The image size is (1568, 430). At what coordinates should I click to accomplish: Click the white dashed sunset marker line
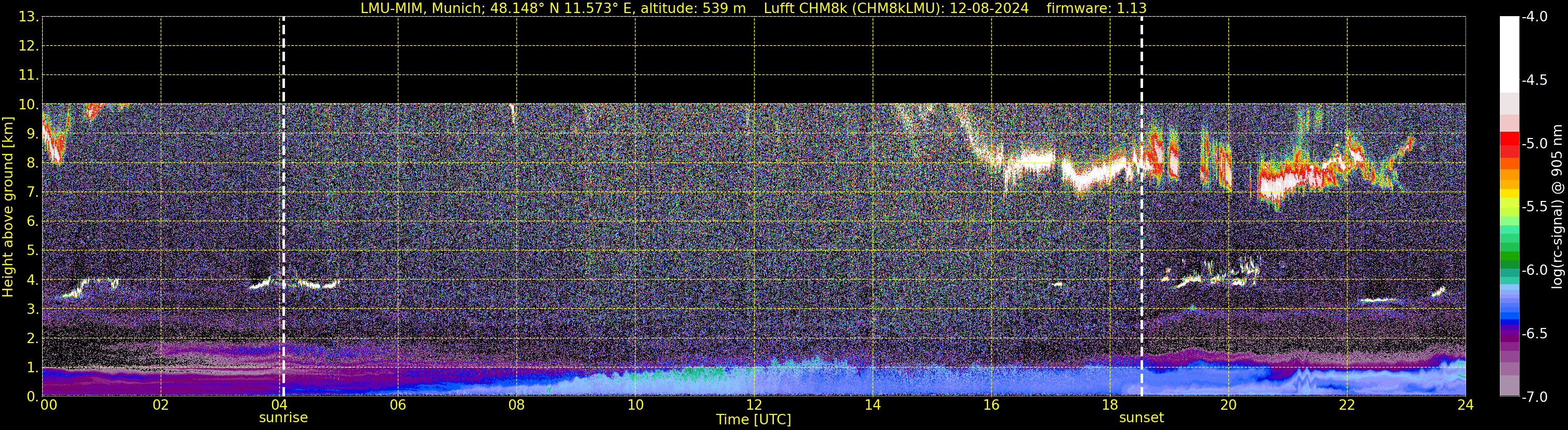point(1142,207)
